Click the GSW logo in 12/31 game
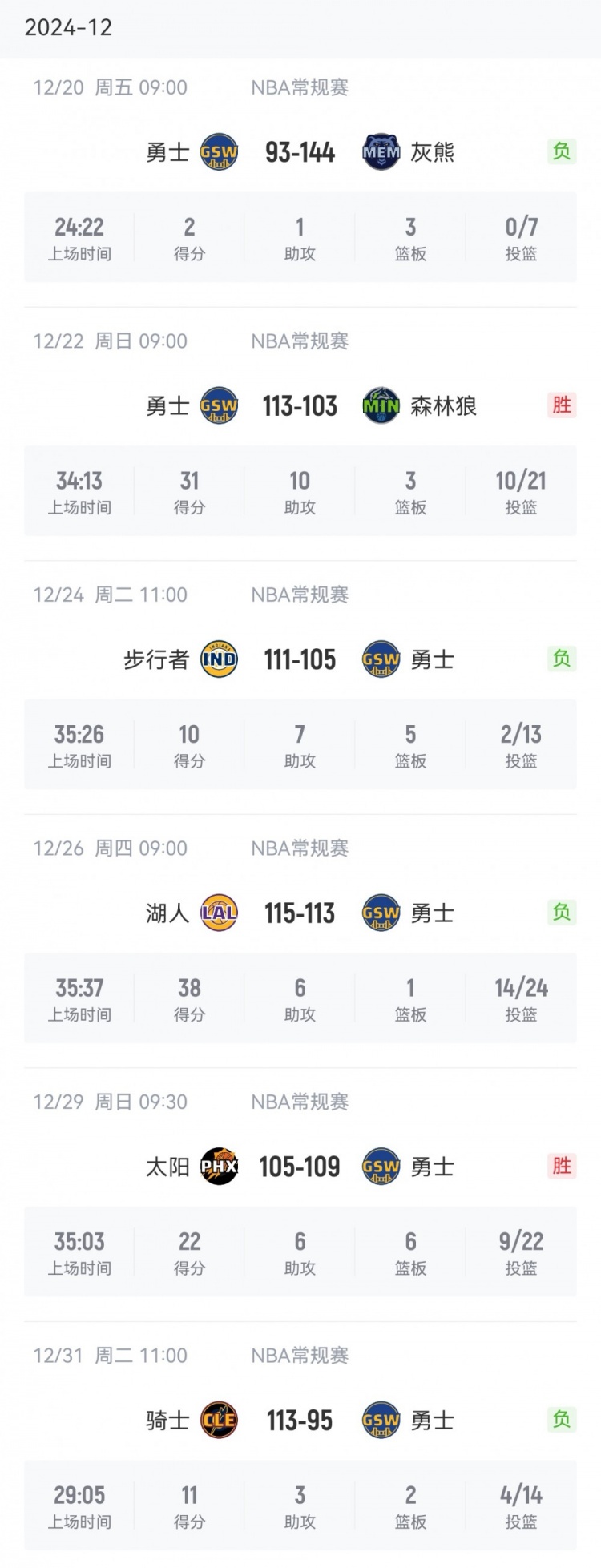 (381, 1421)
